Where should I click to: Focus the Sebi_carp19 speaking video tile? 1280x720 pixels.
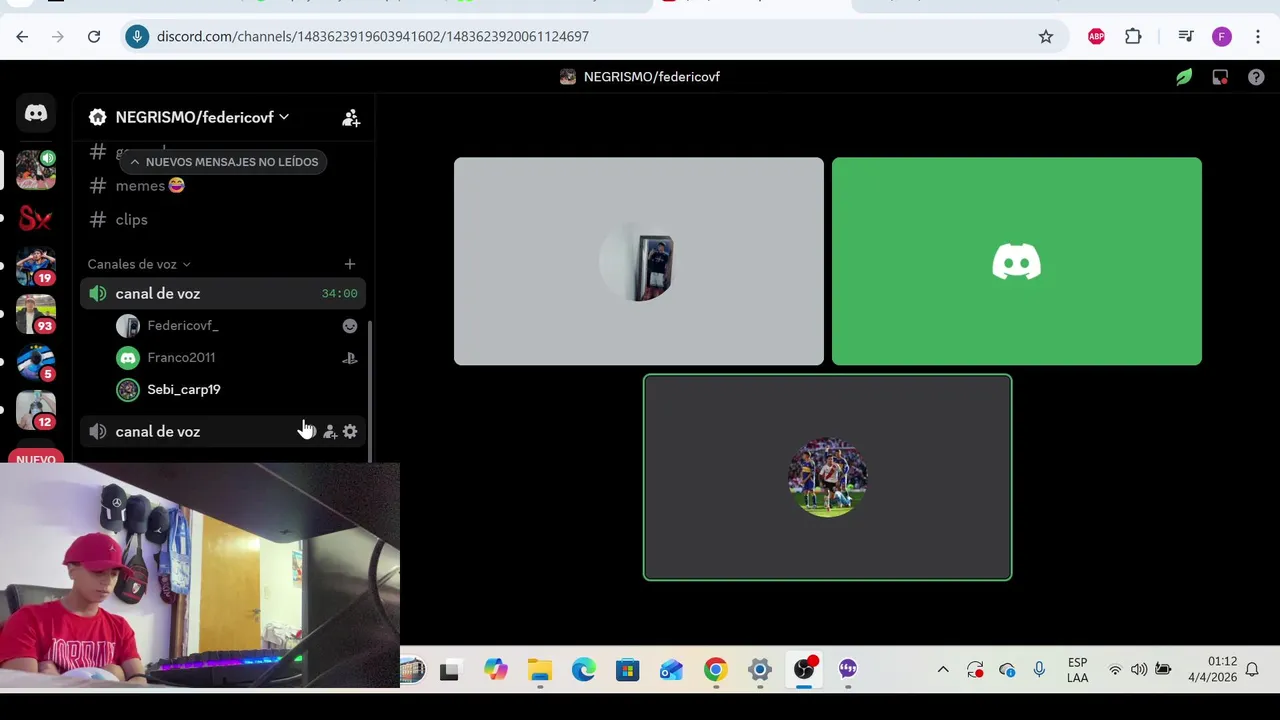[x=827, y=477]
